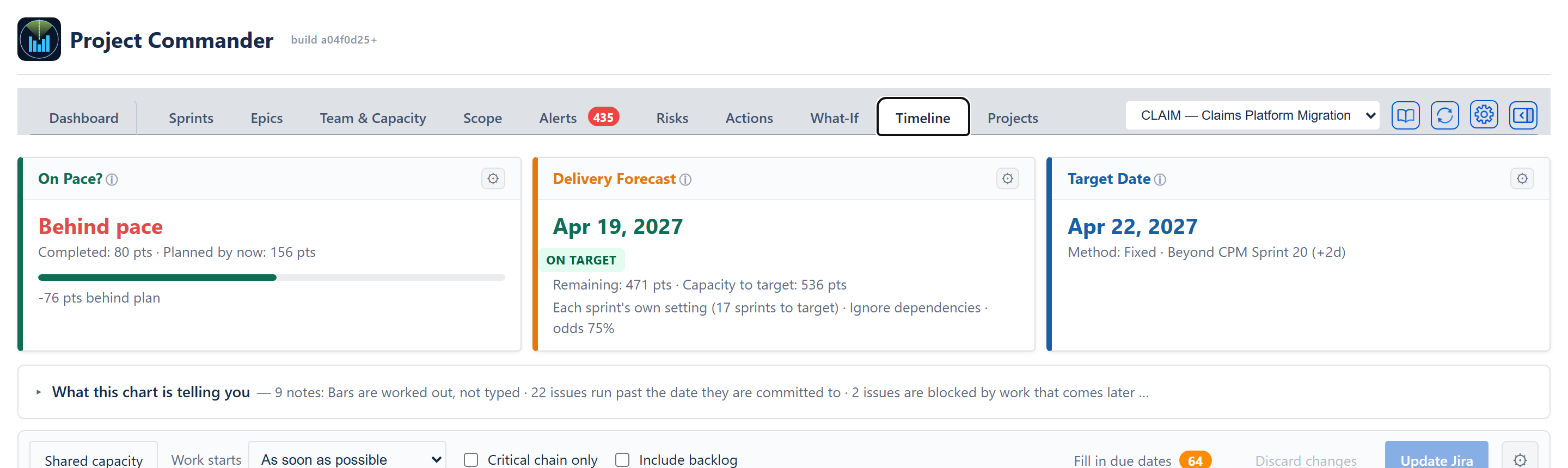Viewport: 1568px width, 468px height.
Task: Go to the Epics tab
Action: point(267,118)
